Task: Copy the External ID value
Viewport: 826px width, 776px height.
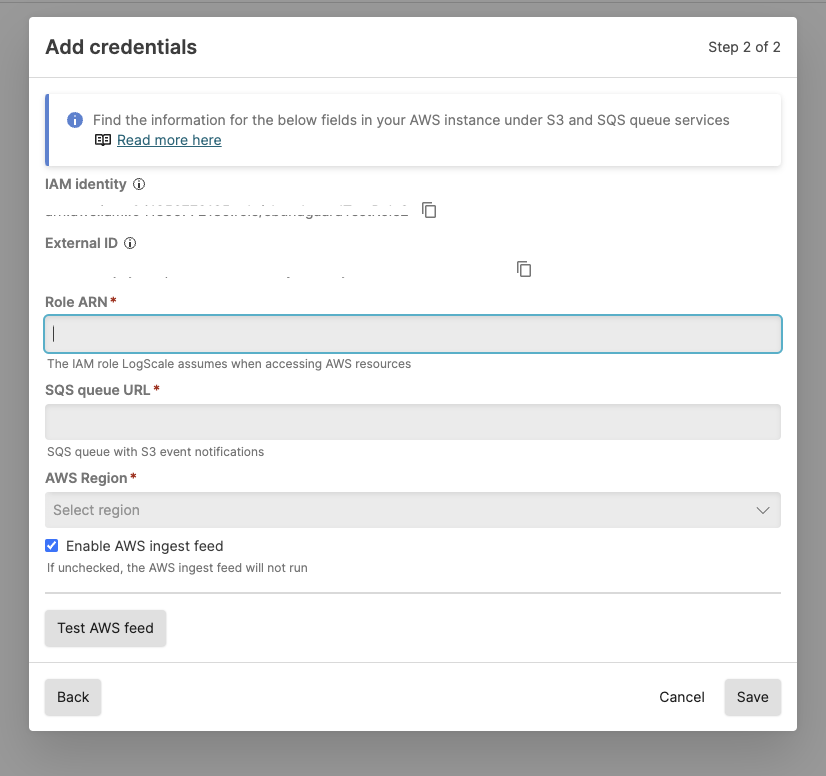Action: (x=524, y=269)
